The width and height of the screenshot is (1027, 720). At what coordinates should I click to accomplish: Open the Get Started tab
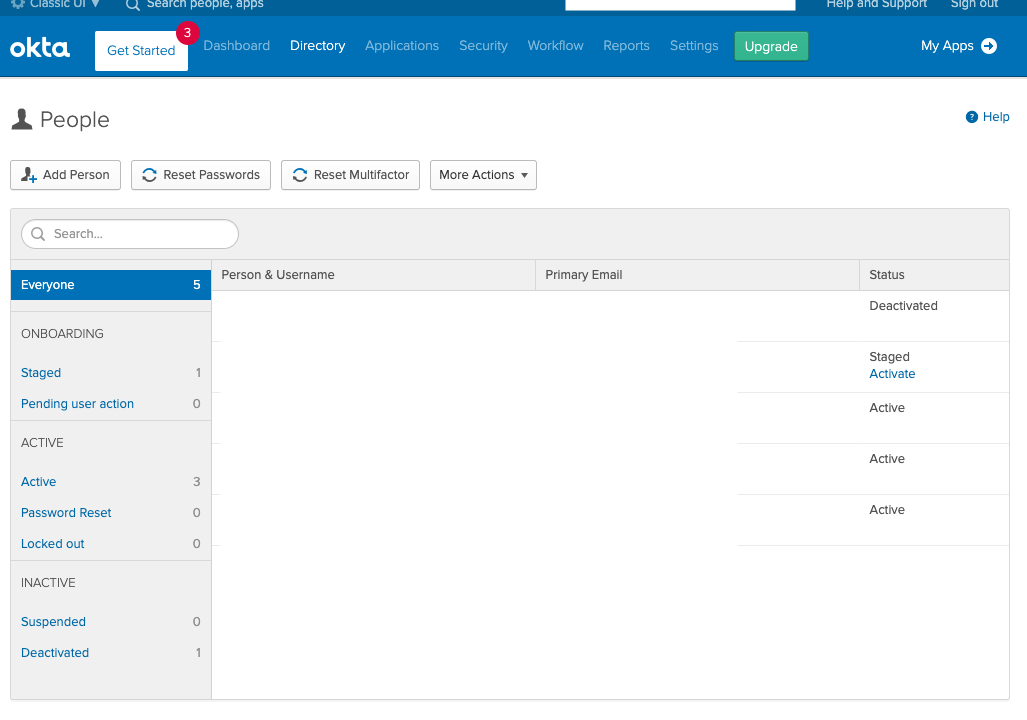pyautogui.click(x=141, y=50)
